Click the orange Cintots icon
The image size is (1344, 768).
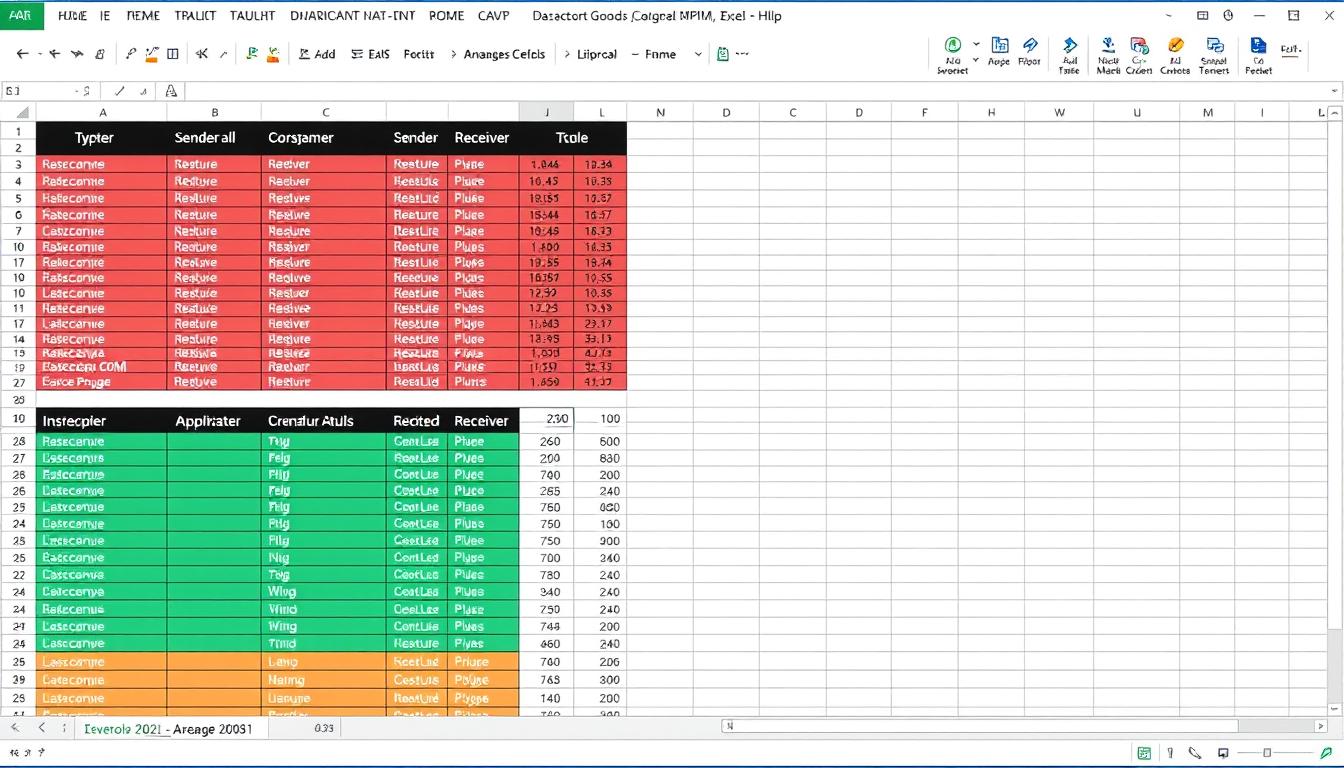1176,45
